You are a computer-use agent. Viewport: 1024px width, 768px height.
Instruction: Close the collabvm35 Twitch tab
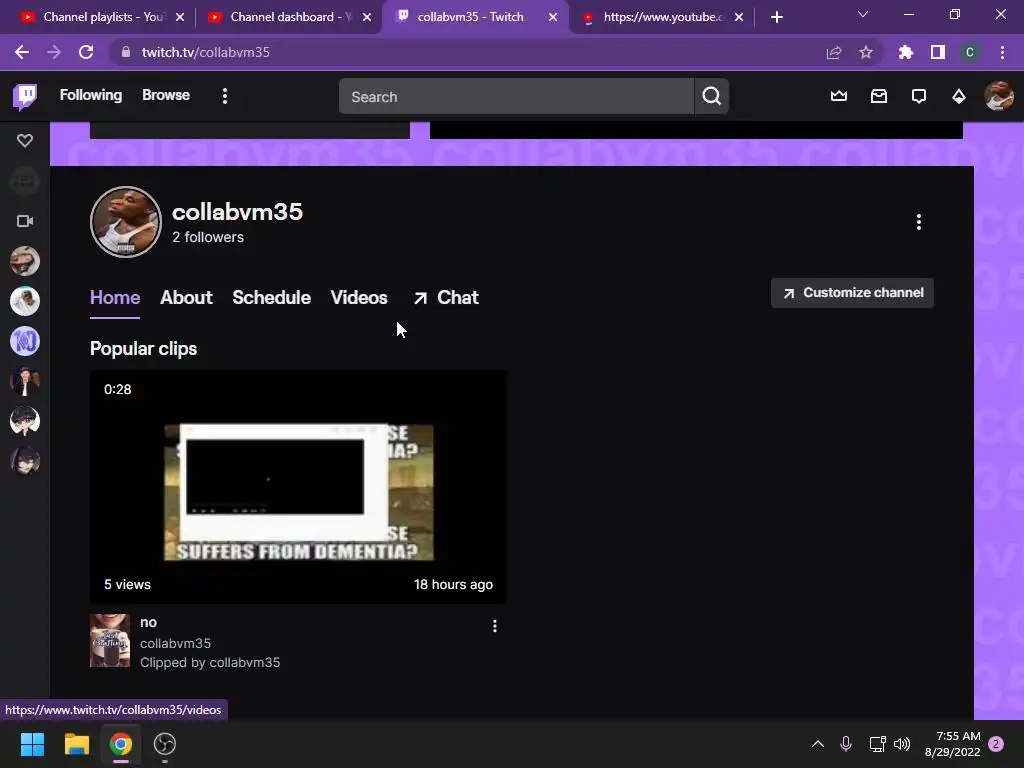click(553, 17)
